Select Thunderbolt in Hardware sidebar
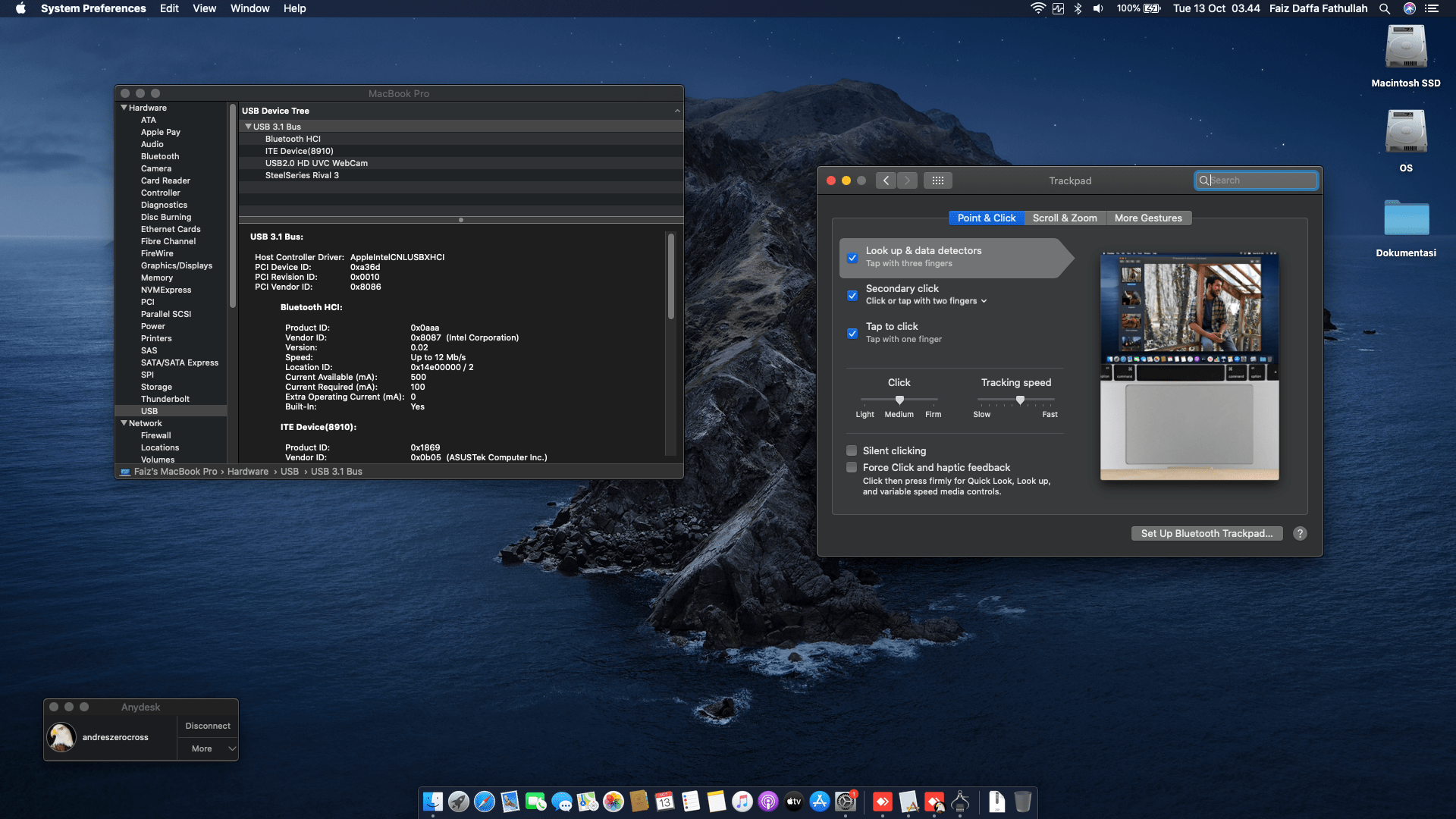 [x=165, y=399]
